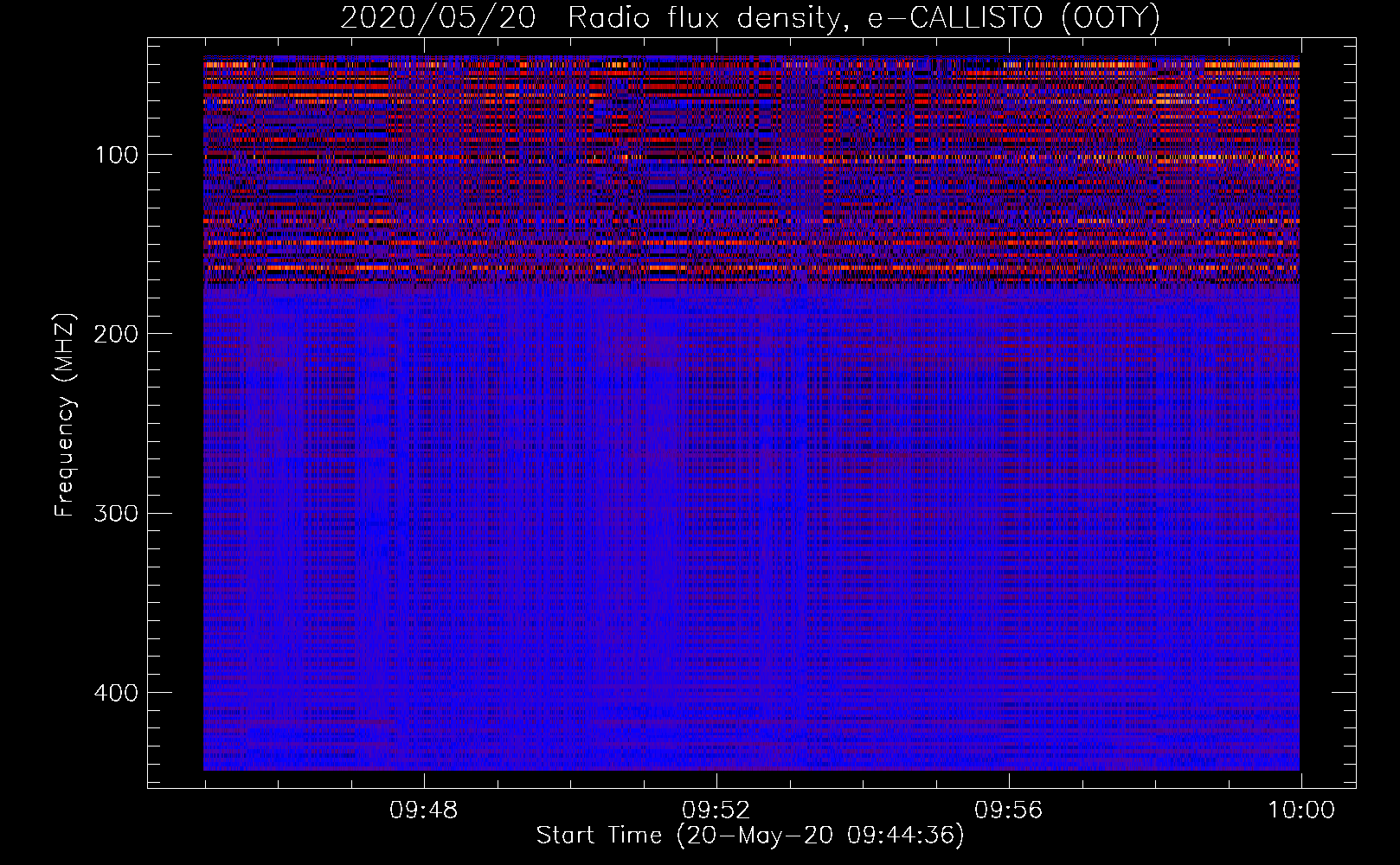Select the 300 frequency tick label
Image resolution: width=1400 pixels, height=865 pixels.
(114, 514)
